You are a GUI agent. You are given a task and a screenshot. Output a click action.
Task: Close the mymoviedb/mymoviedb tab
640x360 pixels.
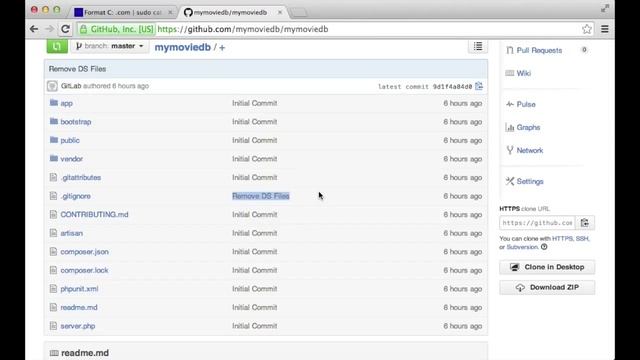280,13
